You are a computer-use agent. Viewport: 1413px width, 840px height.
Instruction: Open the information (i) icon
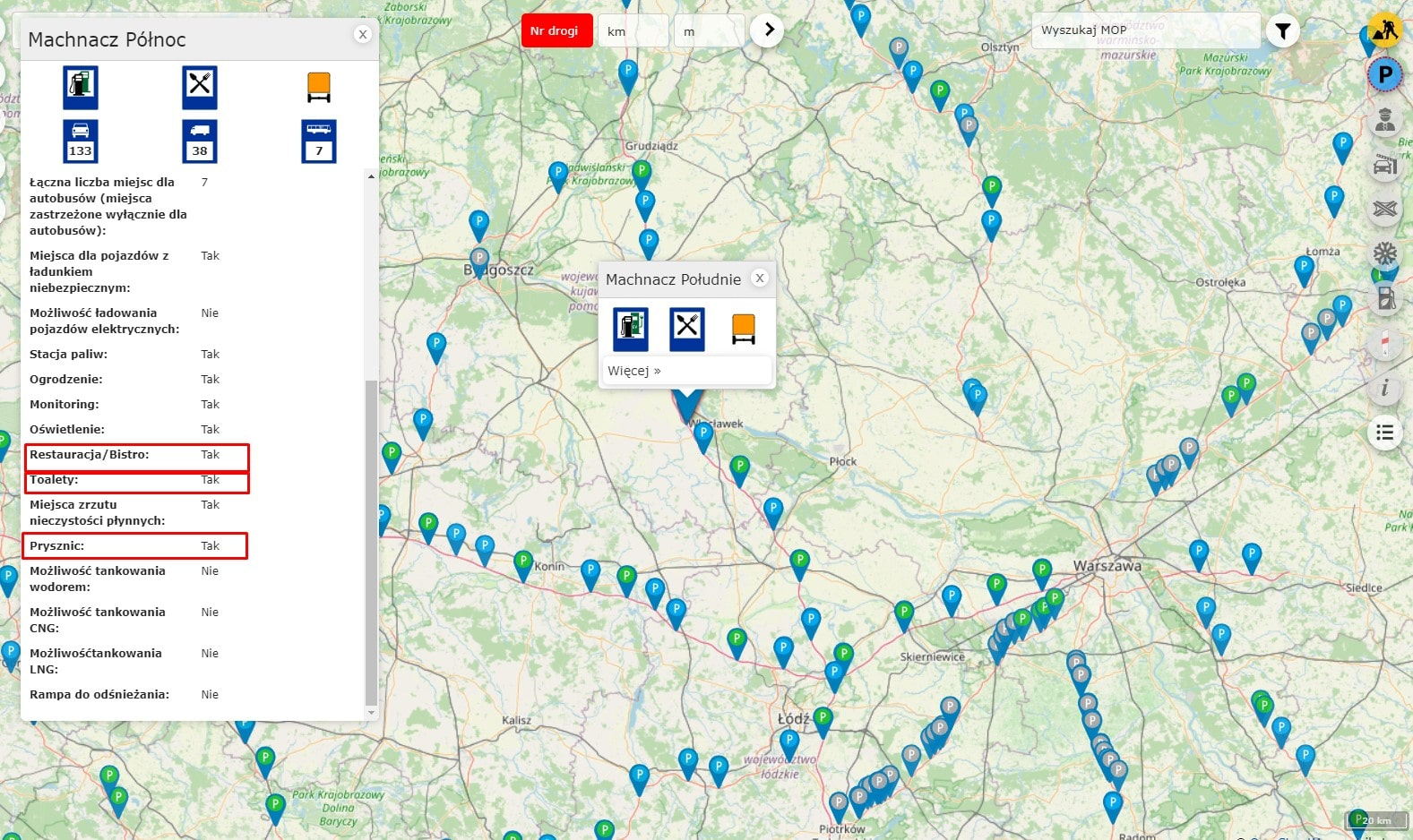pyautogui.click(x=1385, y=388)
